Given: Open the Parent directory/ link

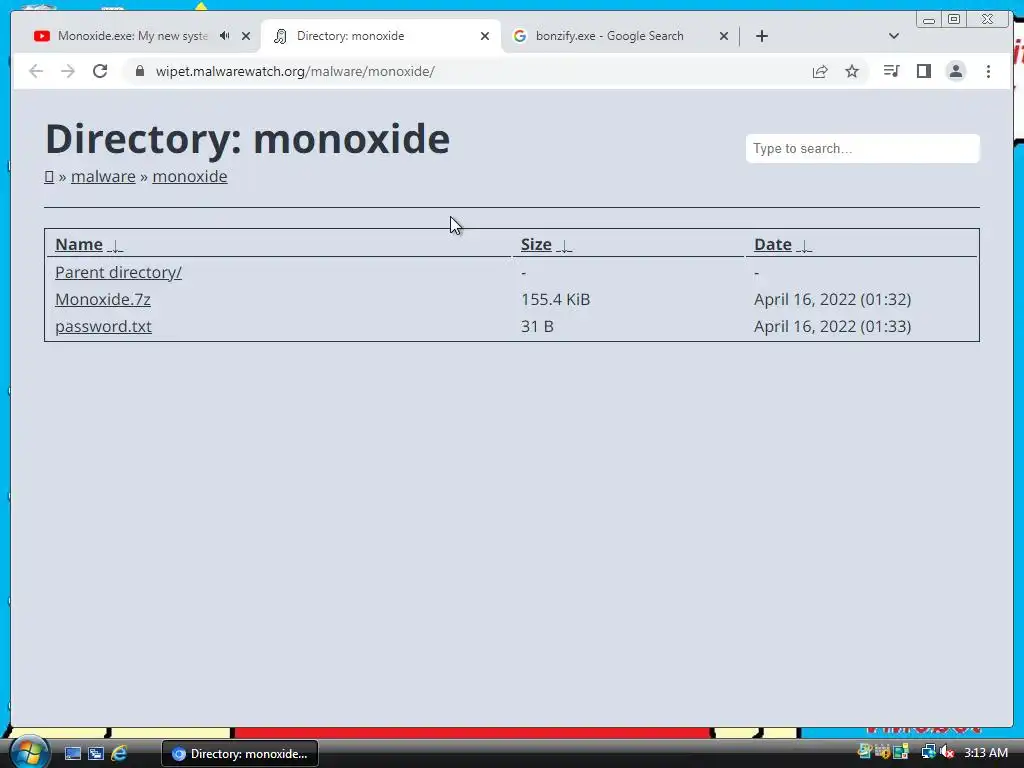Looking at the screenshot, I should [118, 272].
